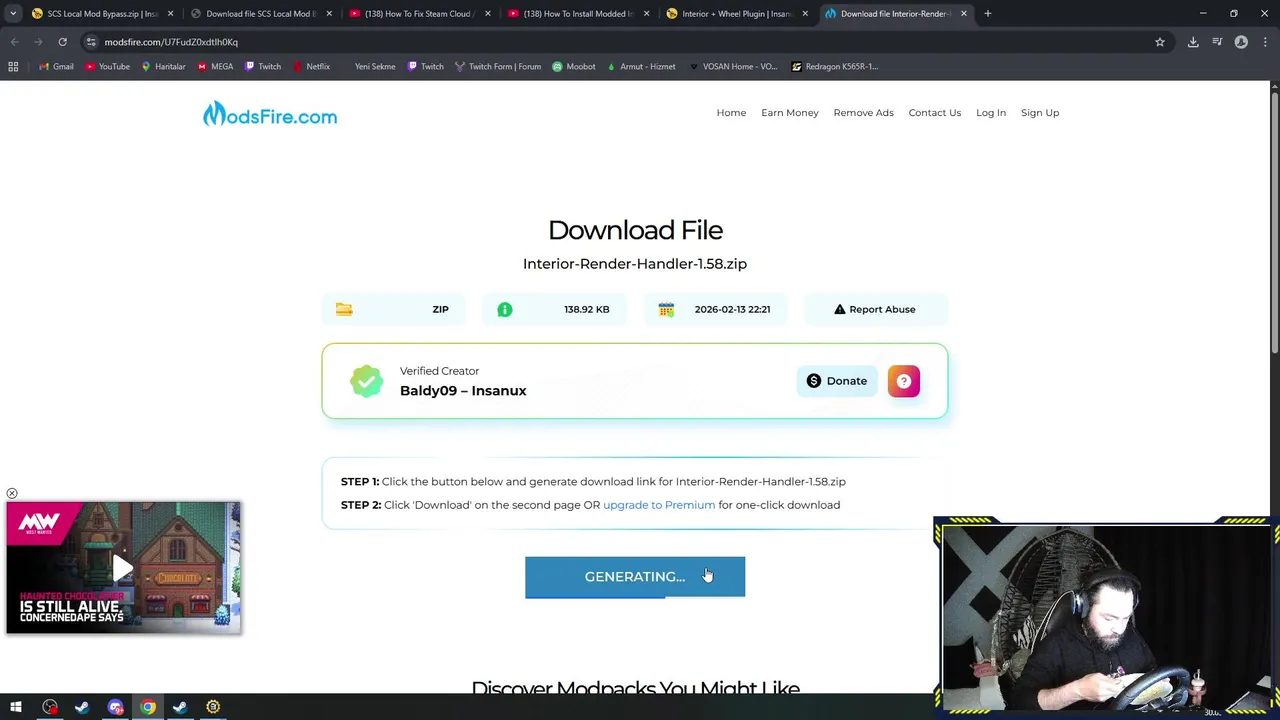Click the green verified creator badge
Image resolution: width=1280 pixels, height=720 pixels.
point(366,381)
